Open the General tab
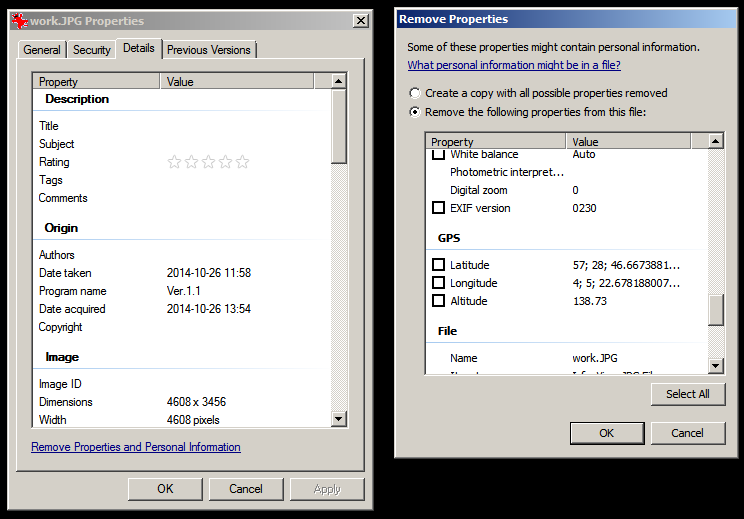This screenshot has height=519, width=744. click(42, 50)
